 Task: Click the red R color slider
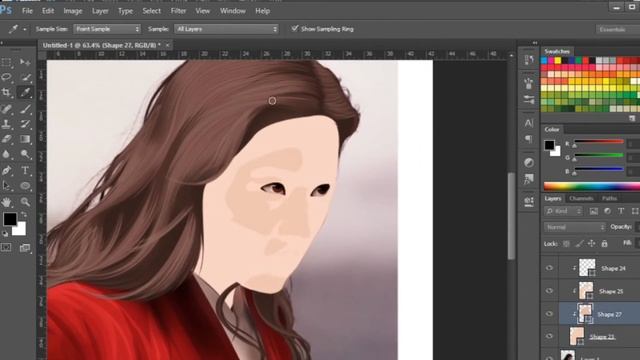click(598, 142)
